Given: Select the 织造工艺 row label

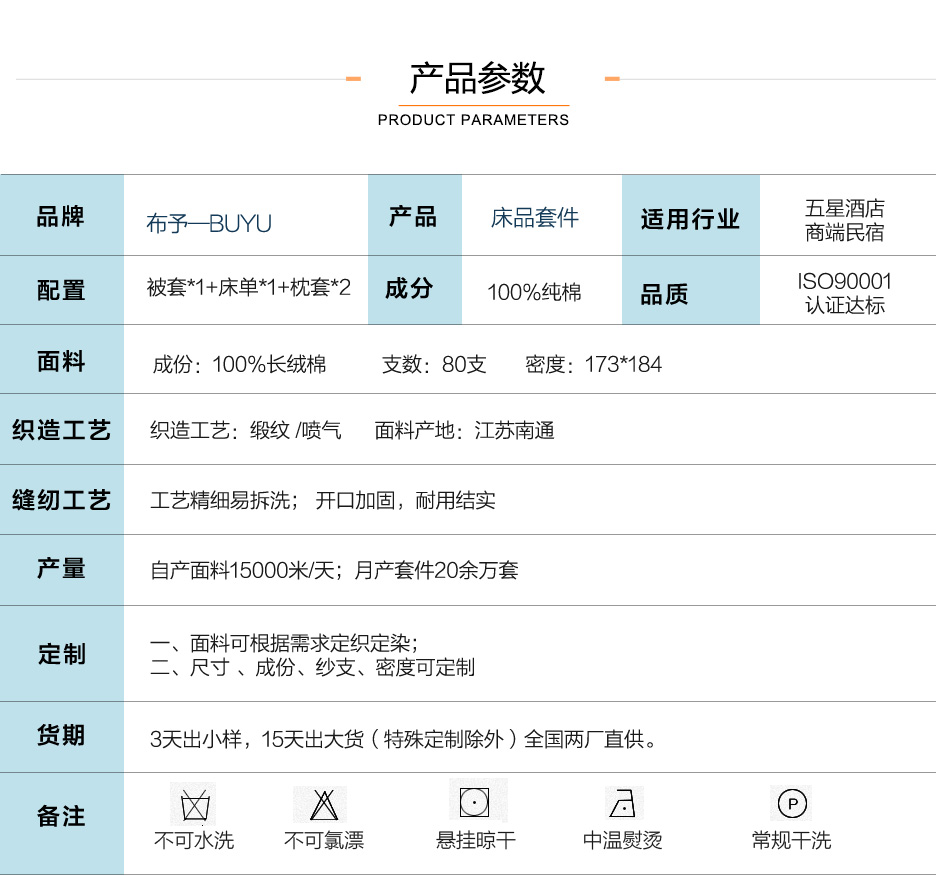Looking at the screenshot, I should [x=61, y=430].
